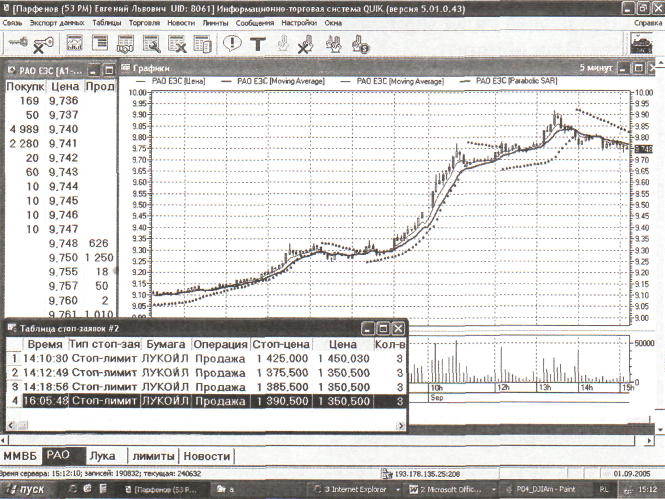665x499 pixels.
Task: Click the two hands orders icon
Action: click(334, 44)
